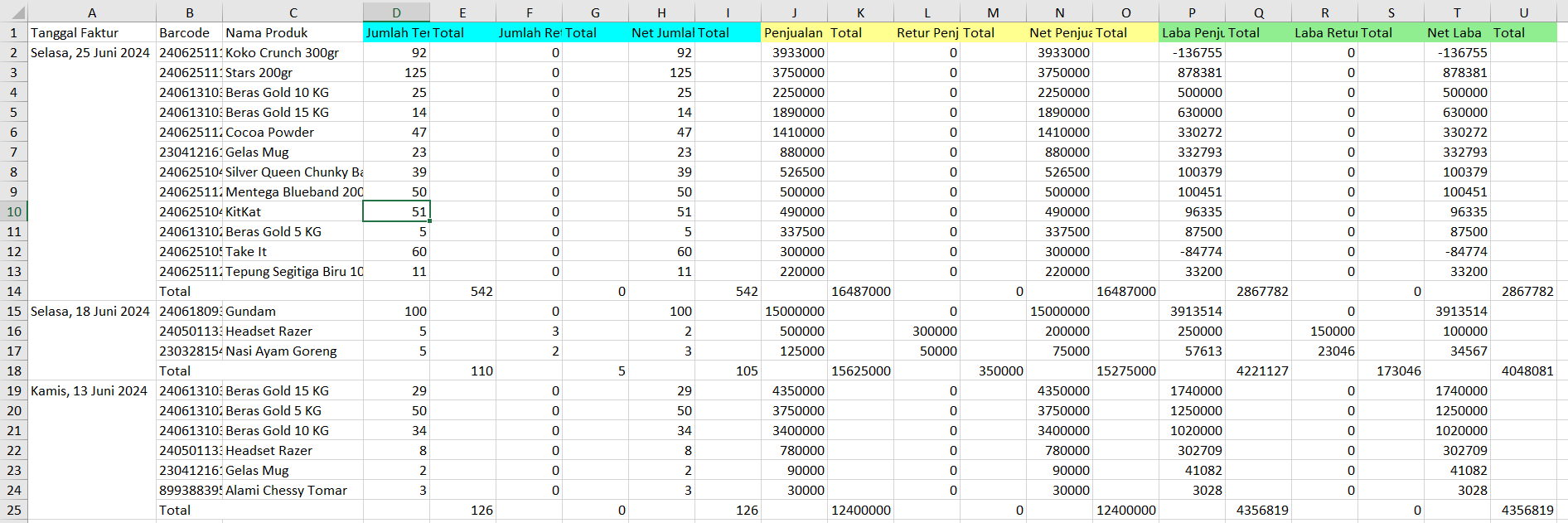Image resolution: width=1568 pixels, height=523 pixels.
Task: Select the row 14 header
Action: (14, 291)
